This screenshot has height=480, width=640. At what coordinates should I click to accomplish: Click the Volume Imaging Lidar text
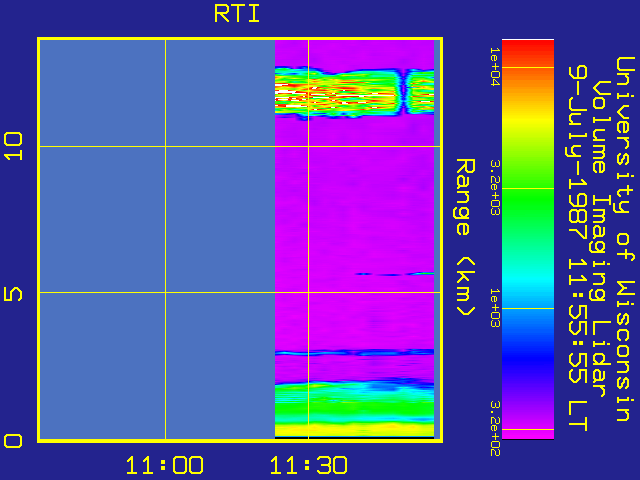point(601,239)
